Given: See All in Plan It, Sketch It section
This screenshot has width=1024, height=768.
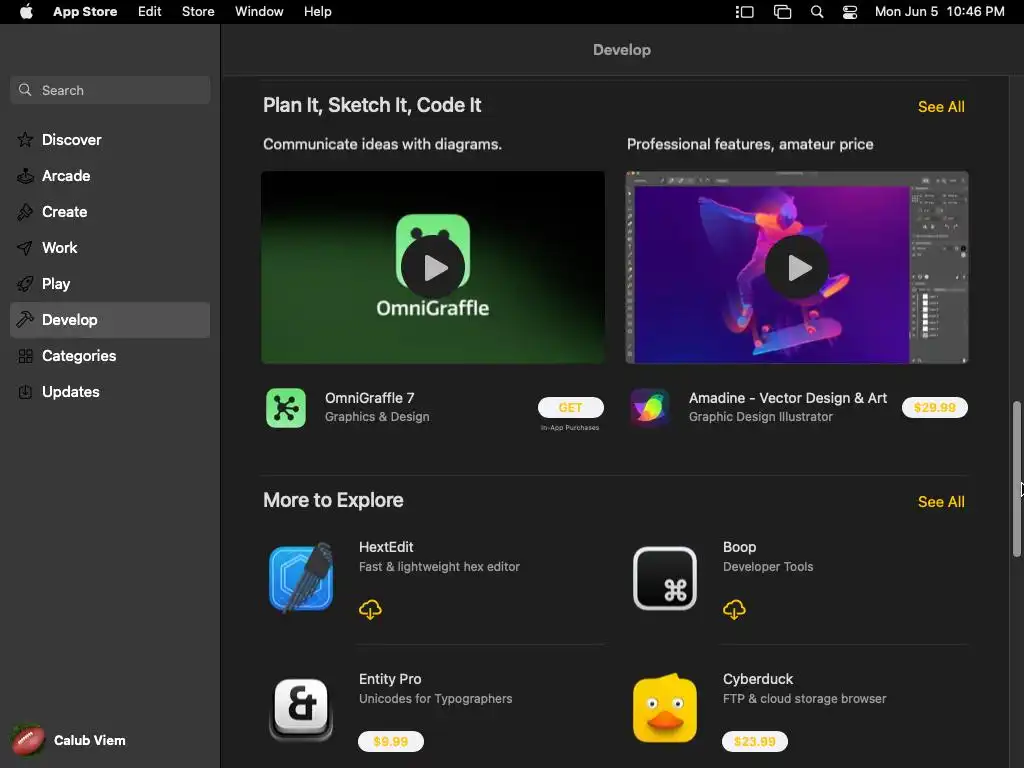Looking at the screenshot, I should [940, 107].
